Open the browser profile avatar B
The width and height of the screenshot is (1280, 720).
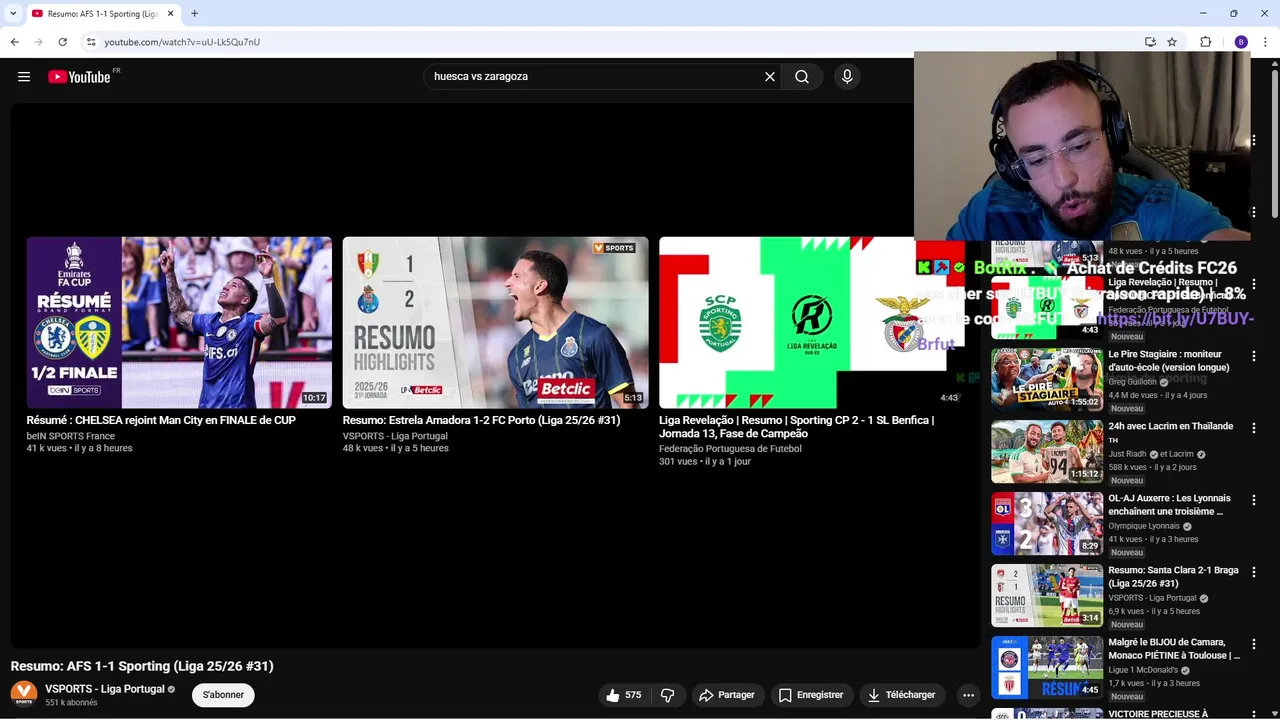tap(1241, 42)
